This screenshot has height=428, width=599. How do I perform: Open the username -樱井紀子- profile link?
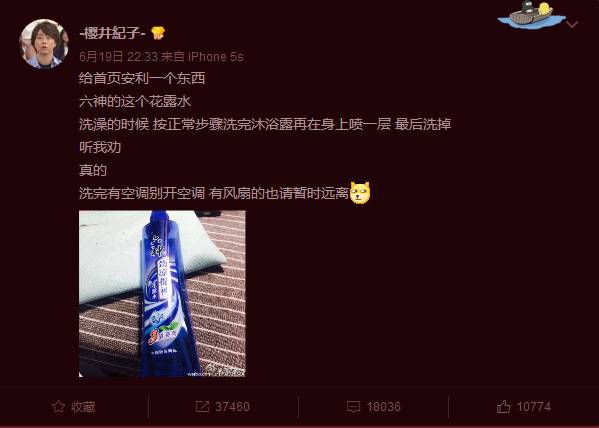coord(112,33)
